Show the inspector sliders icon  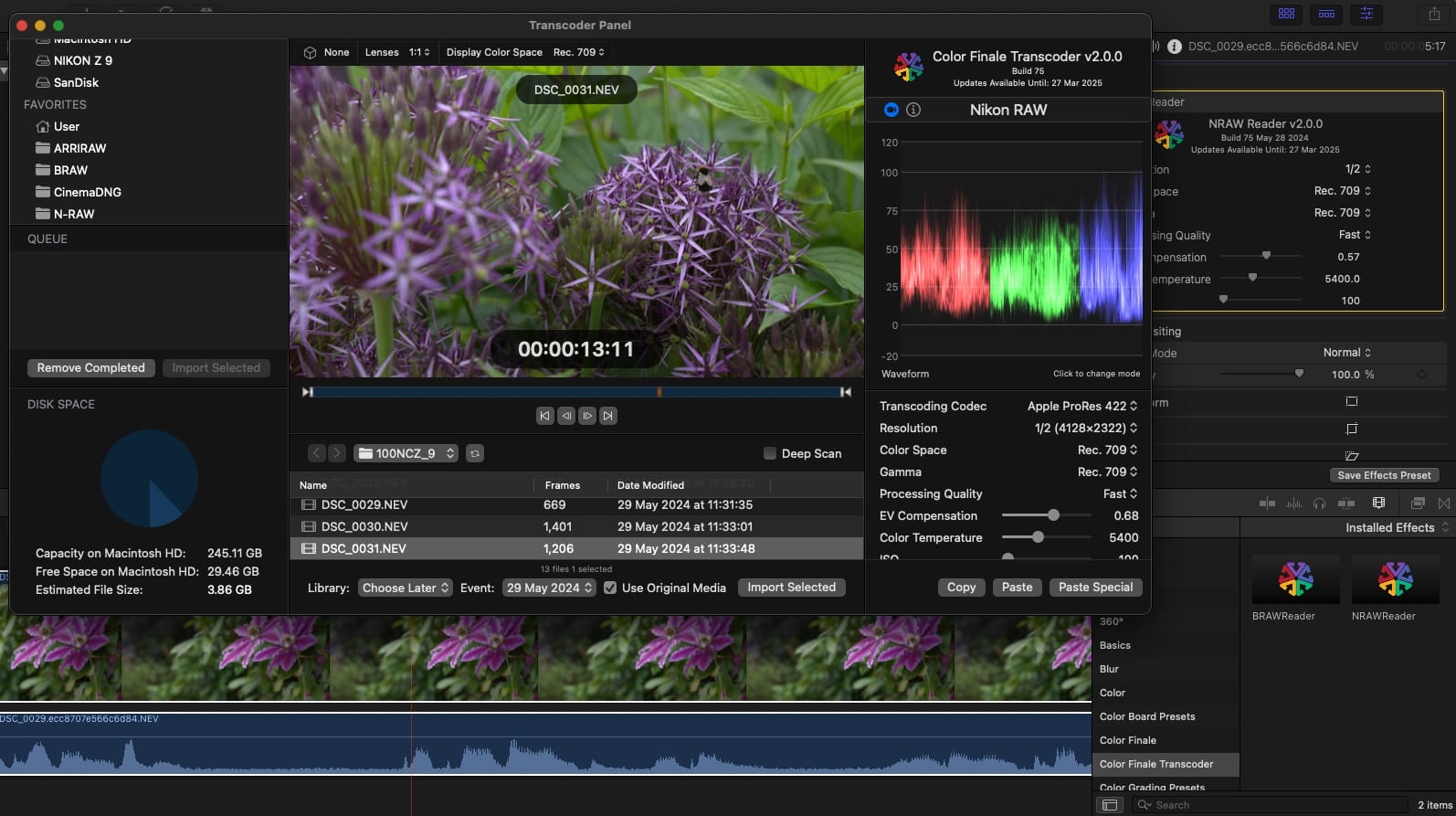point(1366,14)
